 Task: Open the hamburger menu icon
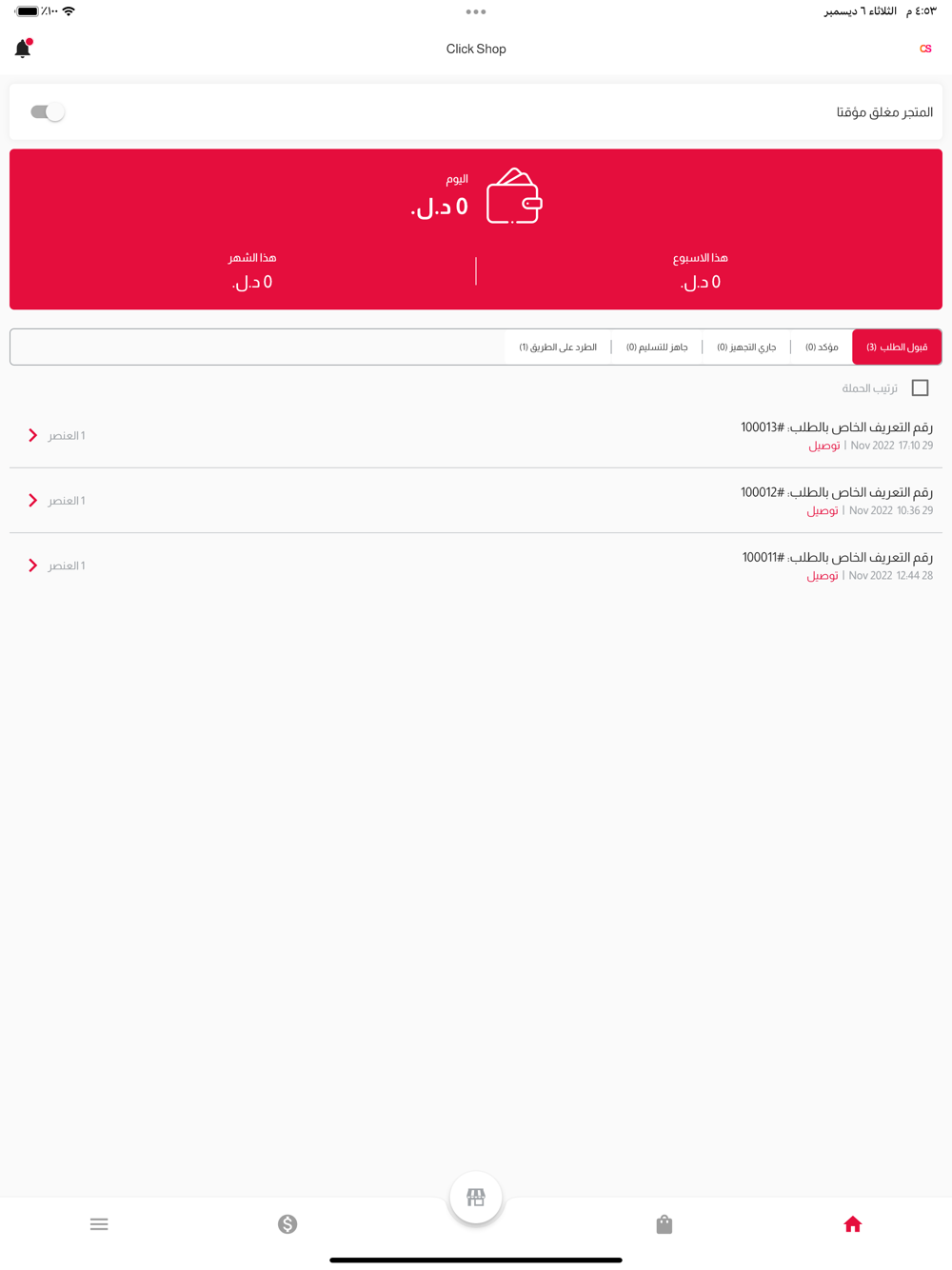[x=99, y=1224]
